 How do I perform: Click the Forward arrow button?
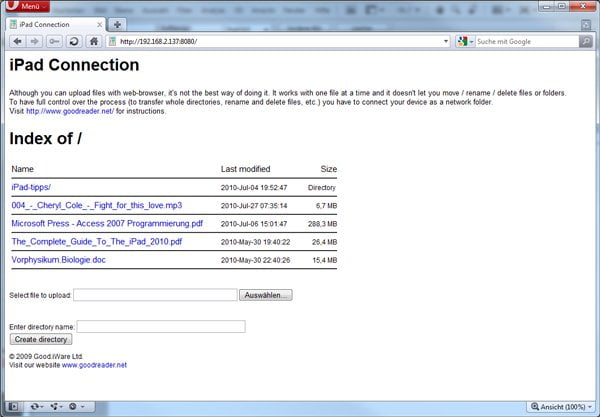(x=35, y=42)
